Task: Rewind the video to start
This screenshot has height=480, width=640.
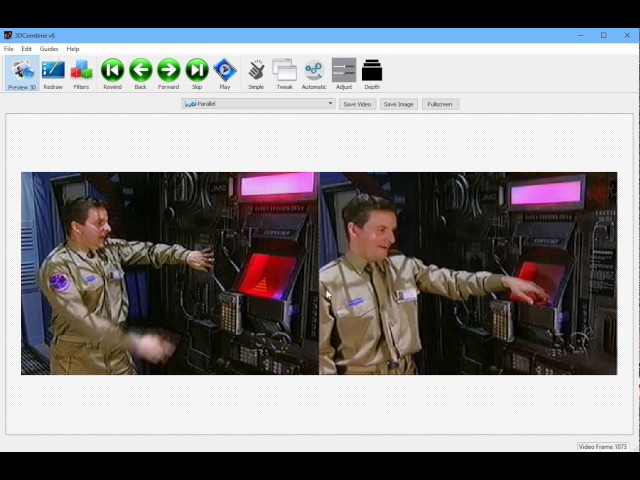Action: coord(112,74)
